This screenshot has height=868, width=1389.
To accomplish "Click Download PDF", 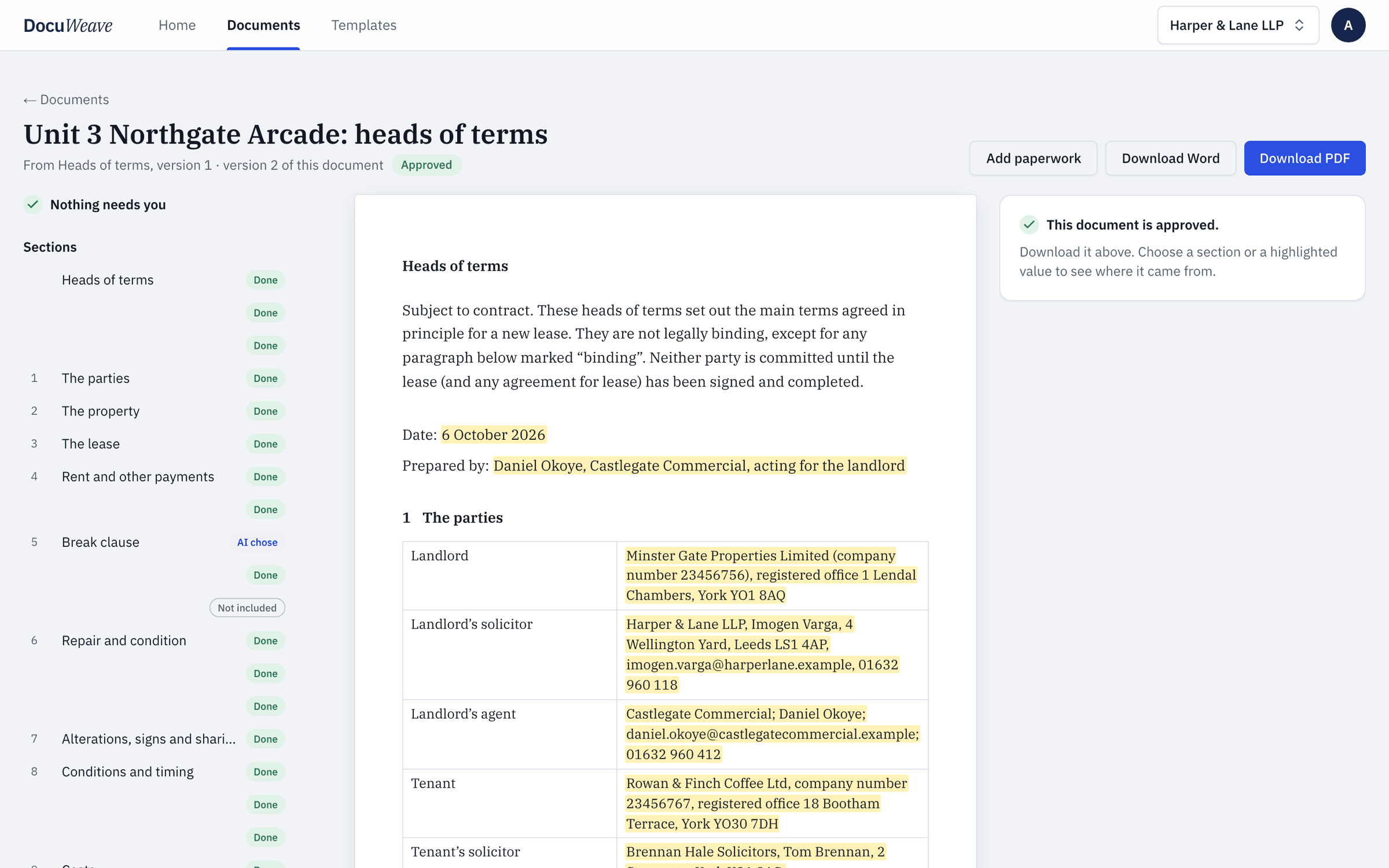I will (1305, 158).
